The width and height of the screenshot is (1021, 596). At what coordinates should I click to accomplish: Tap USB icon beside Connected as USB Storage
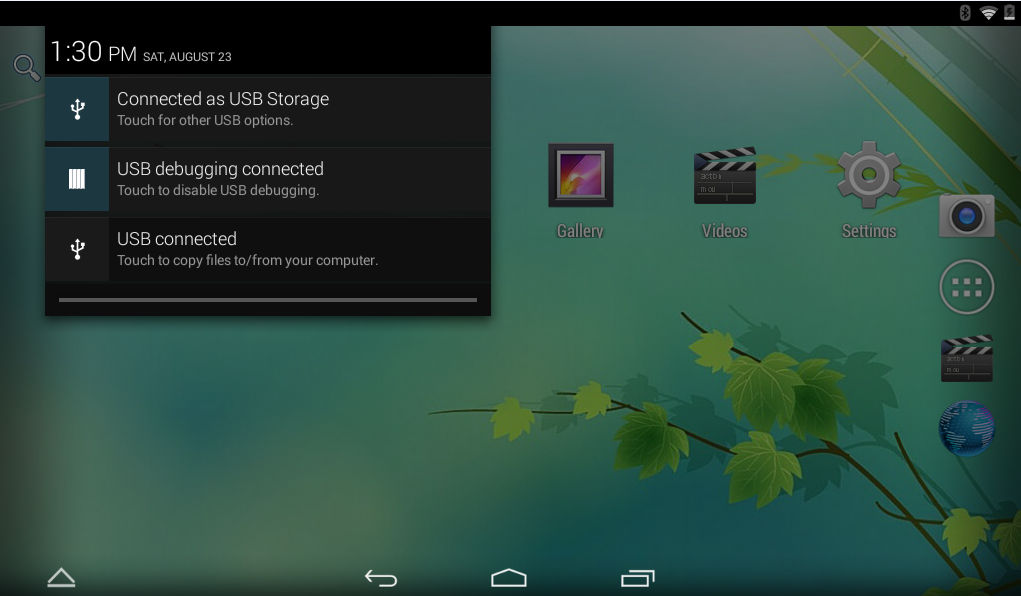tap(77, 109)
